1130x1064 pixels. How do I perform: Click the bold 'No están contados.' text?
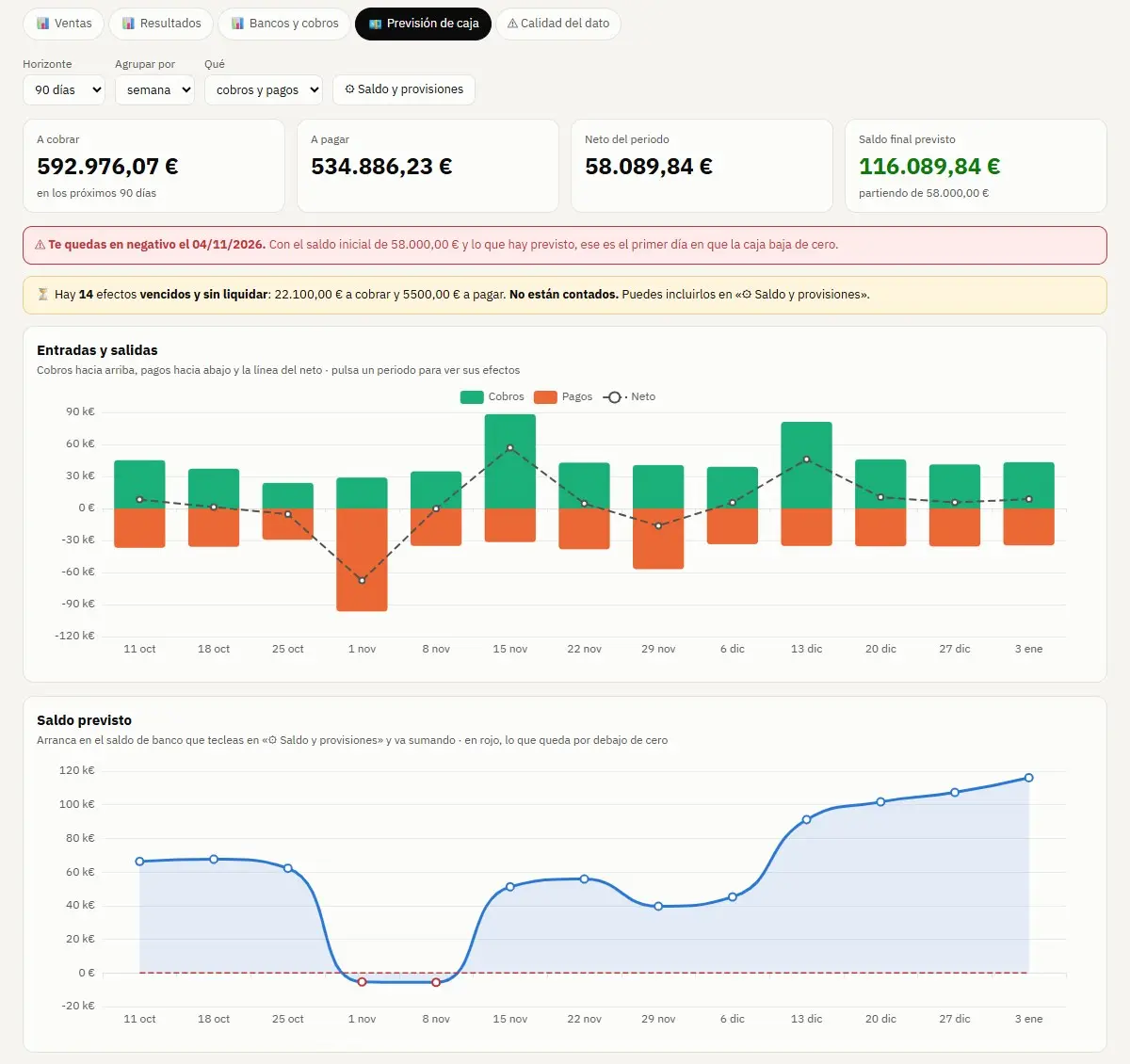click(x=564, y=295)
